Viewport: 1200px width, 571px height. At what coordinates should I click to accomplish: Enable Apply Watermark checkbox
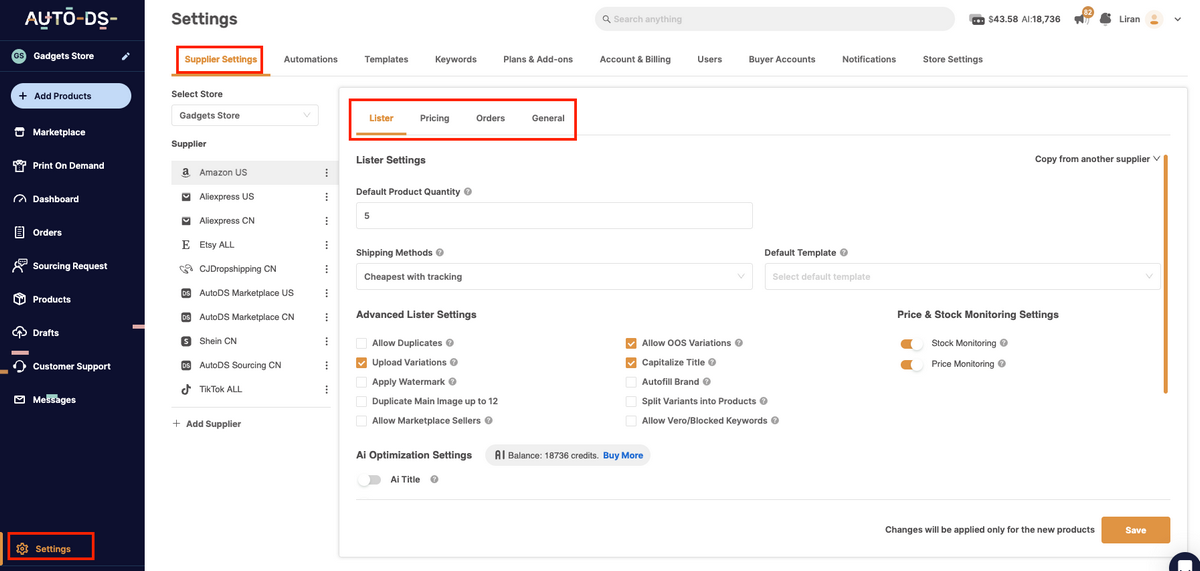pyautogui.click(x=362, y=382)
